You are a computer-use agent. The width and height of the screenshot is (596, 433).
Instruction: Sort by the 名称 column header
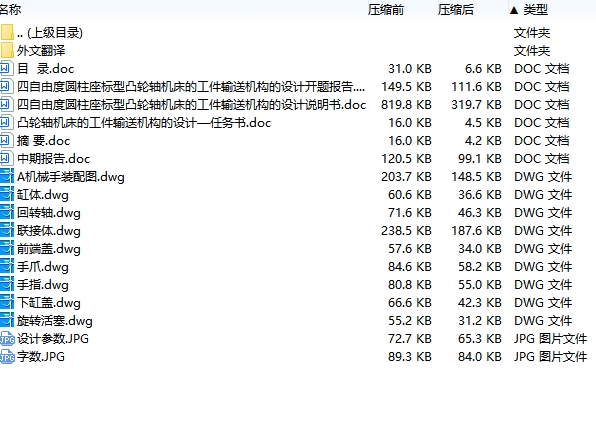[11, 10]
